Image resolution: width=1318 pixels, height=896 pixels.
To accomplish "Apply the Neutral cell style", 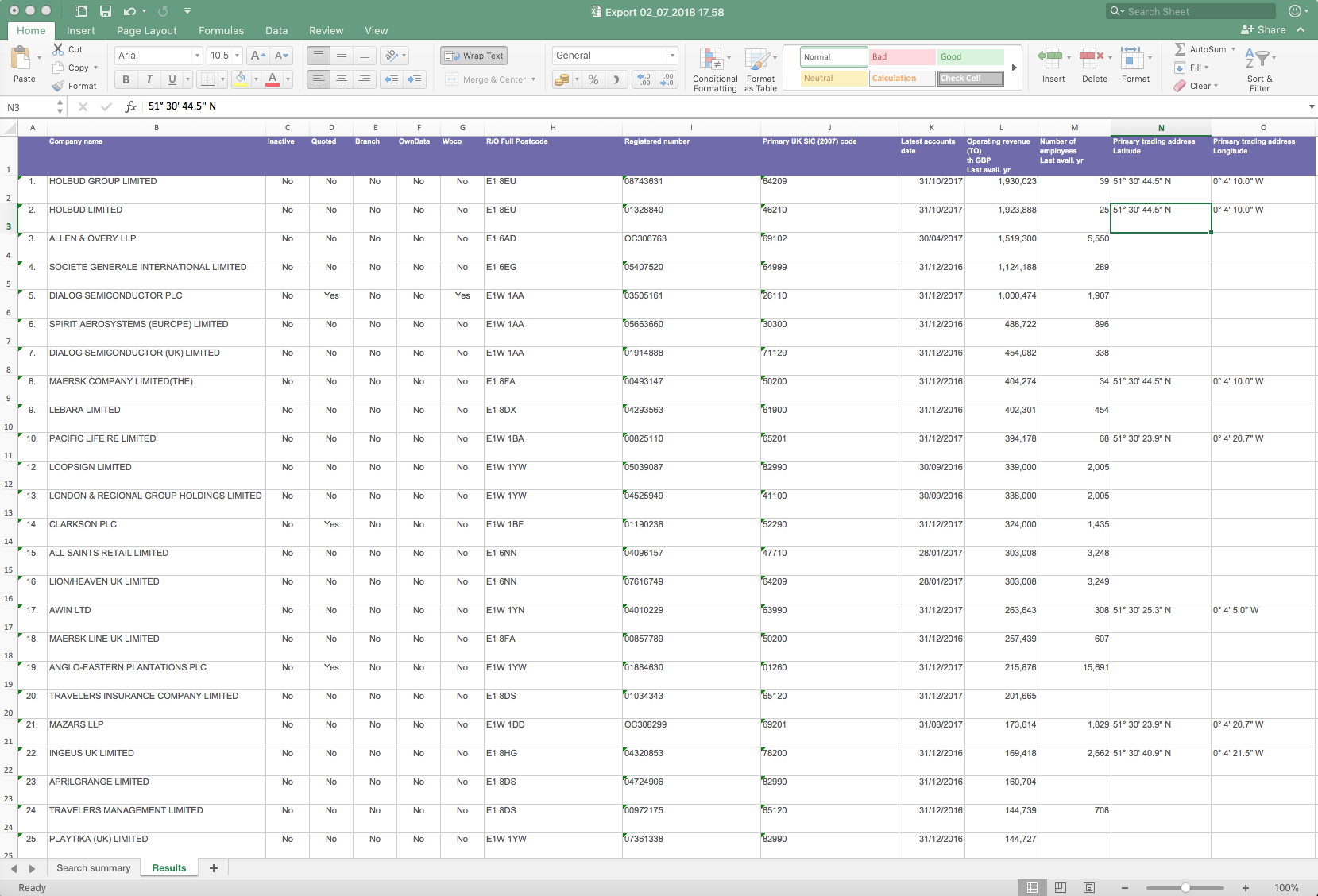I will tap(833, 79).
